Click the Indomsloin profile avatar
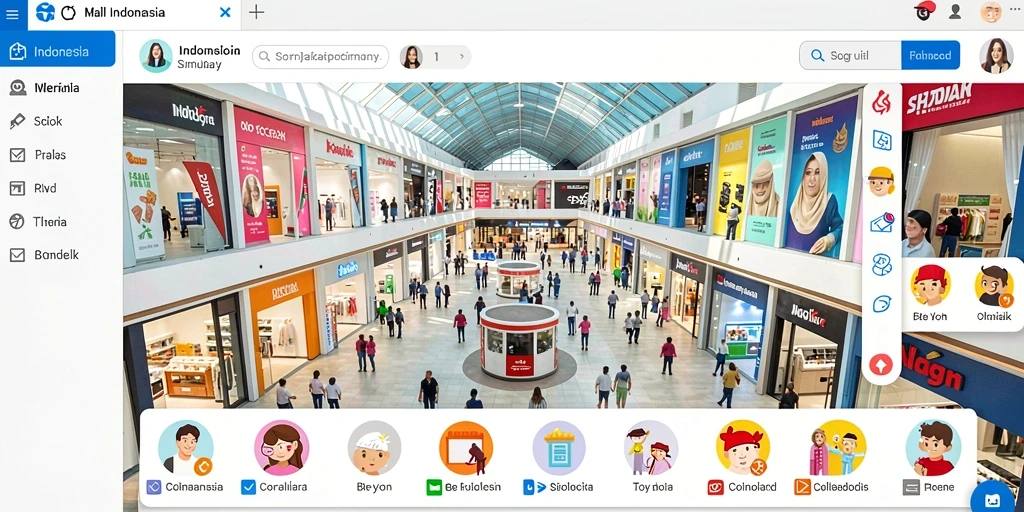The height and width of the screenshot is (512, 1024). 156,56
